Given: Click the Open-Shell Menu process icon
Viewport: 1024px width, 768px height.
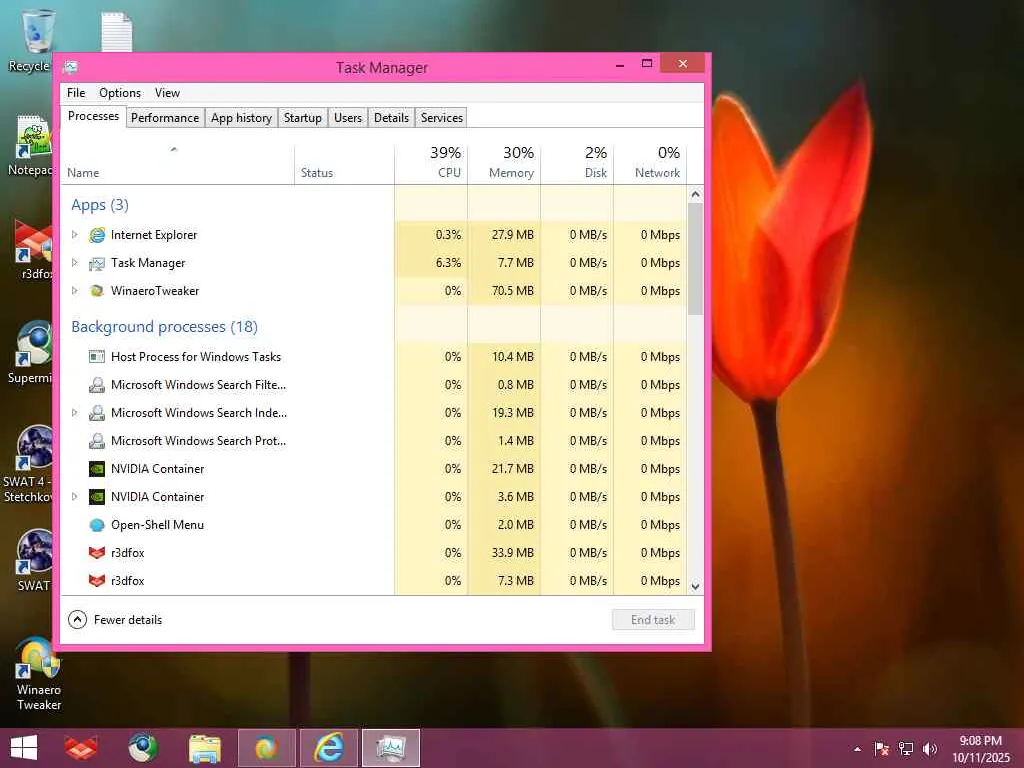Looking at the screenshot, I should pyautogui.click(x=97, y=525).
